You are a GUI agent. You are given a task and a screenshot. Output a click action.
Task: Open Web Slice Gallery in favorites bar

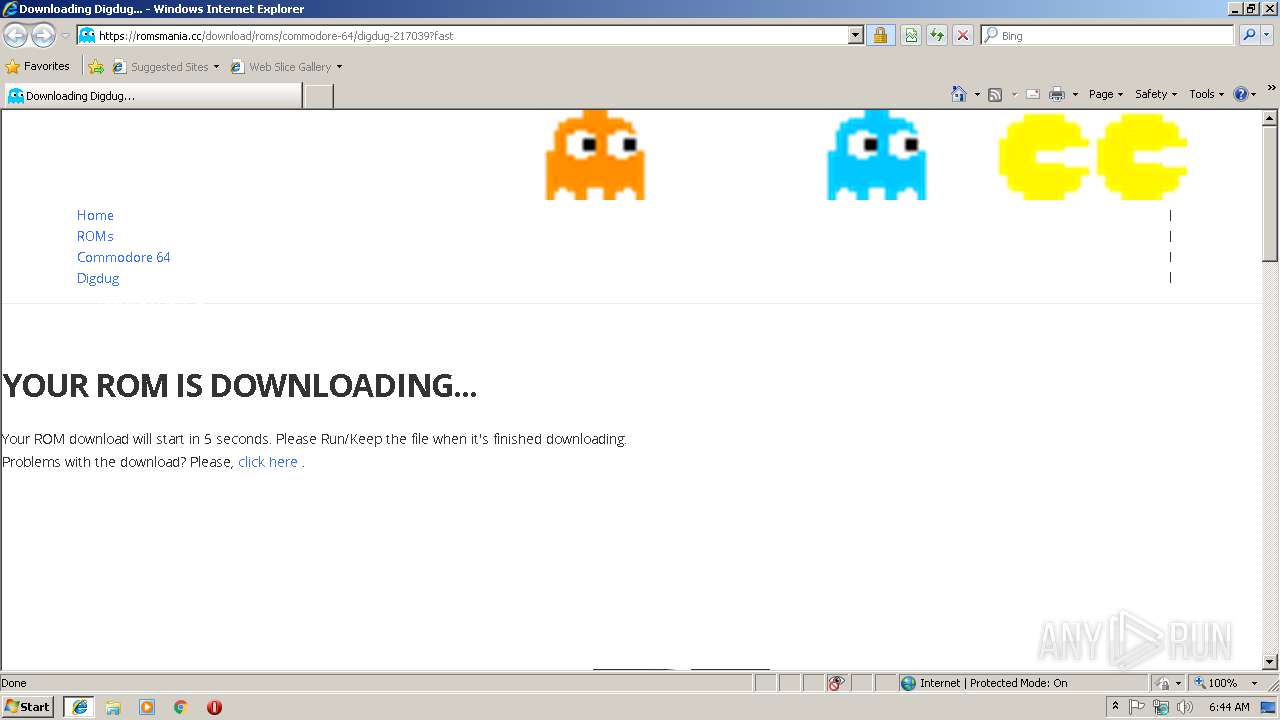[286, 67]
